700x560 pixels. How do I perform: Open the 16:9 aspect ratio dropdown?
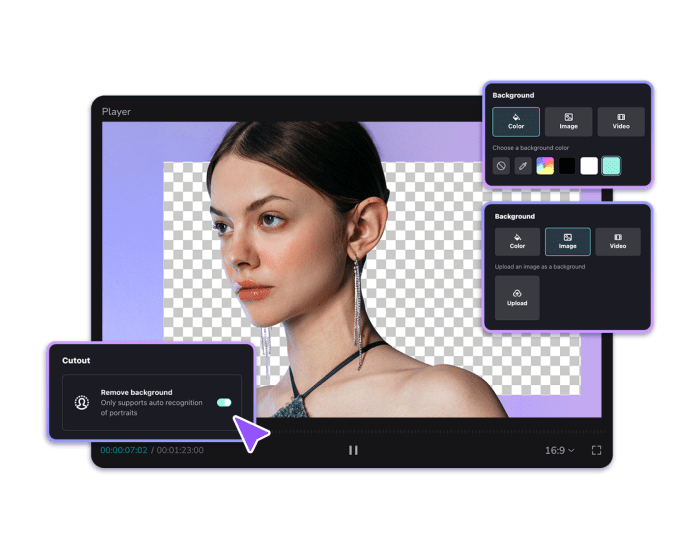559,451
